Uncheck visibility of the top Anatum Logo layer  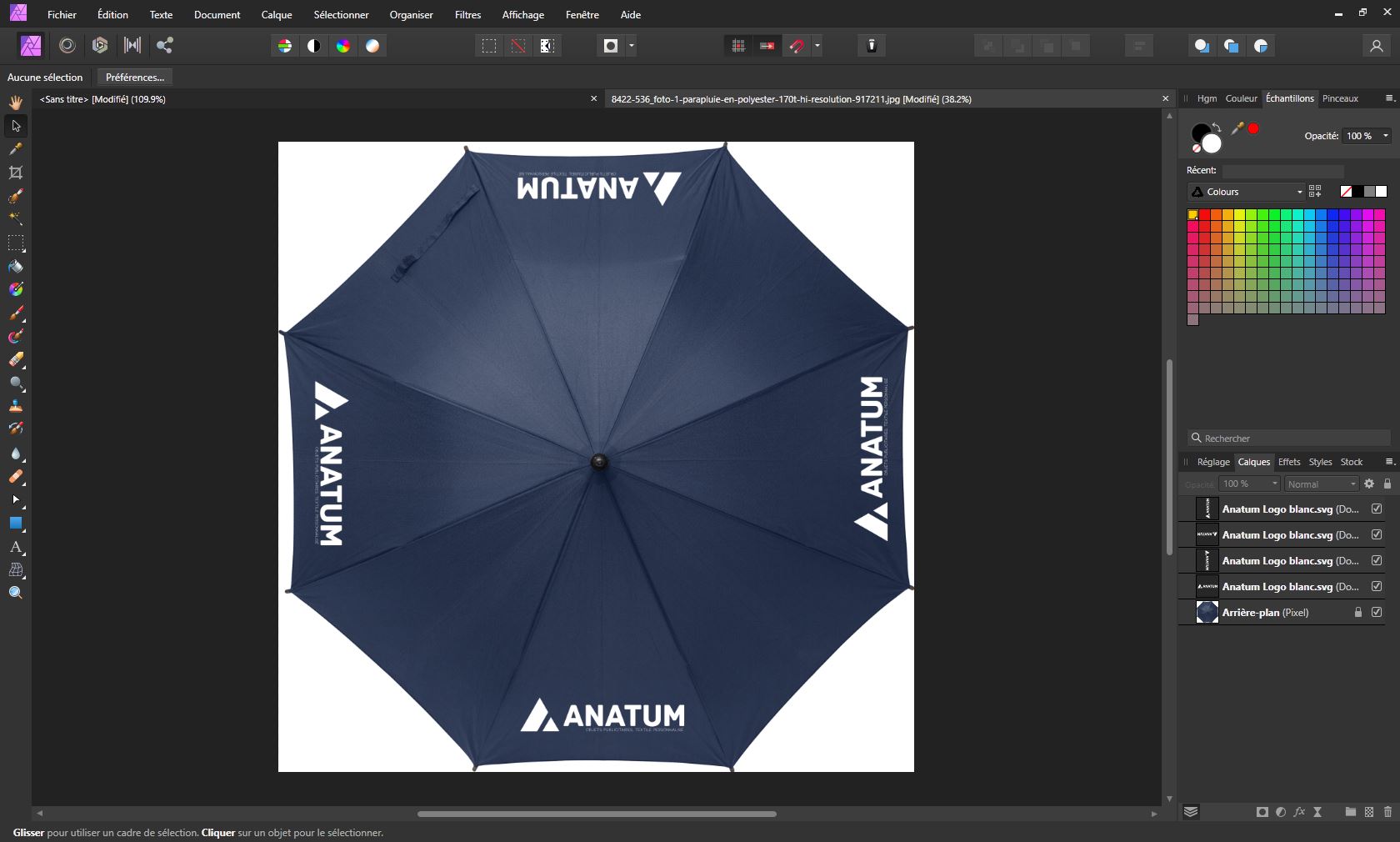click(x=1377, y=509)
